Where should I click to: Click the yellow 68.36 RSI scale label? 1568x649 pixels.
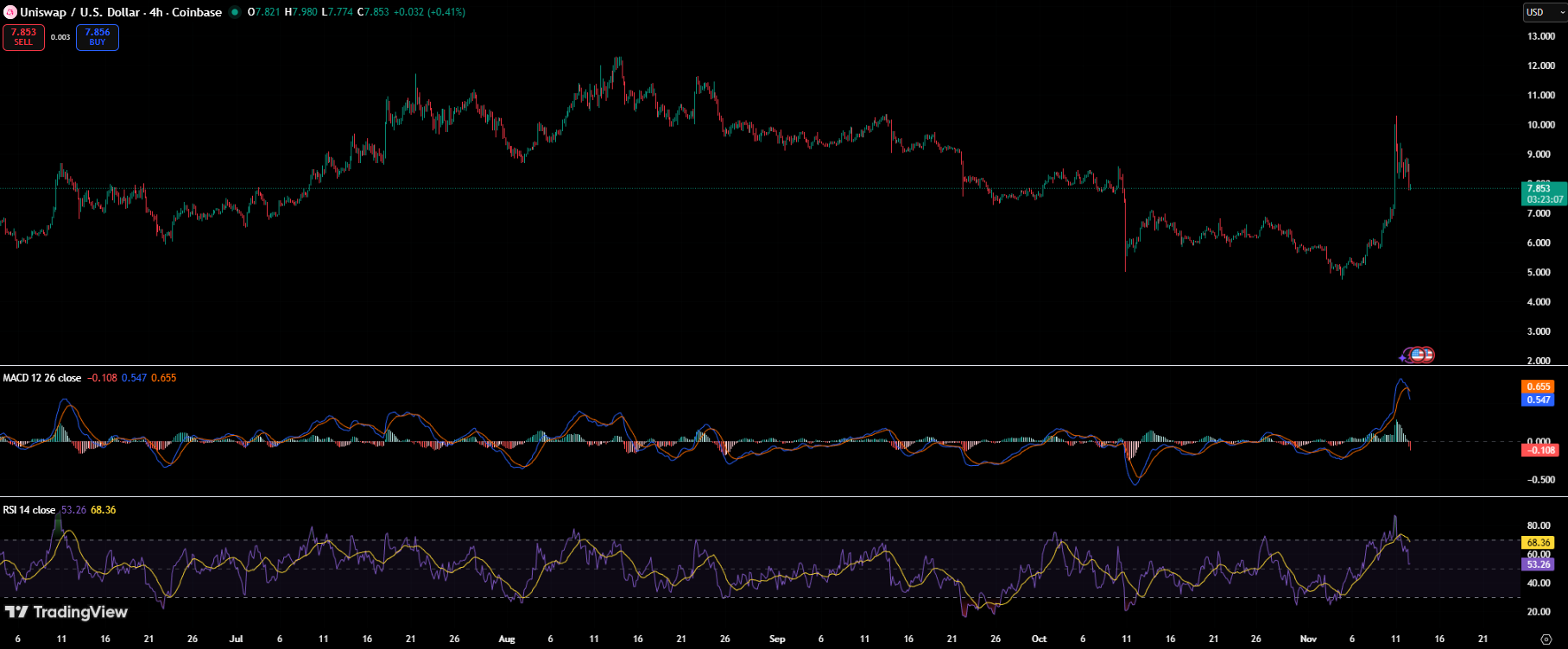click(x=1539, y=543)
